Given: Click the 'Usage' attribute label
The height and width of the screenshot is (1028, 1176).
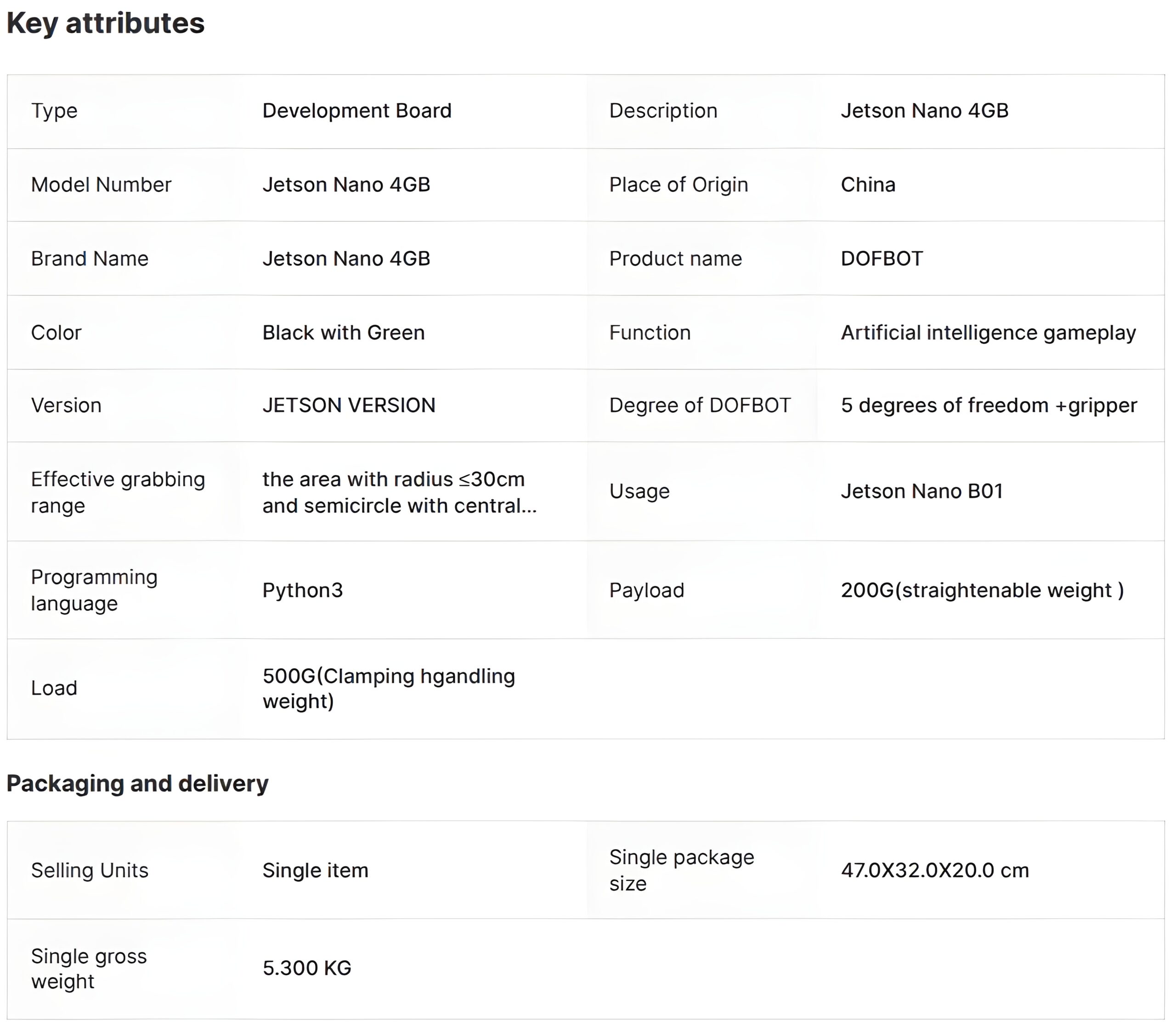Looking at the screenshot, I should pos(639,491).
